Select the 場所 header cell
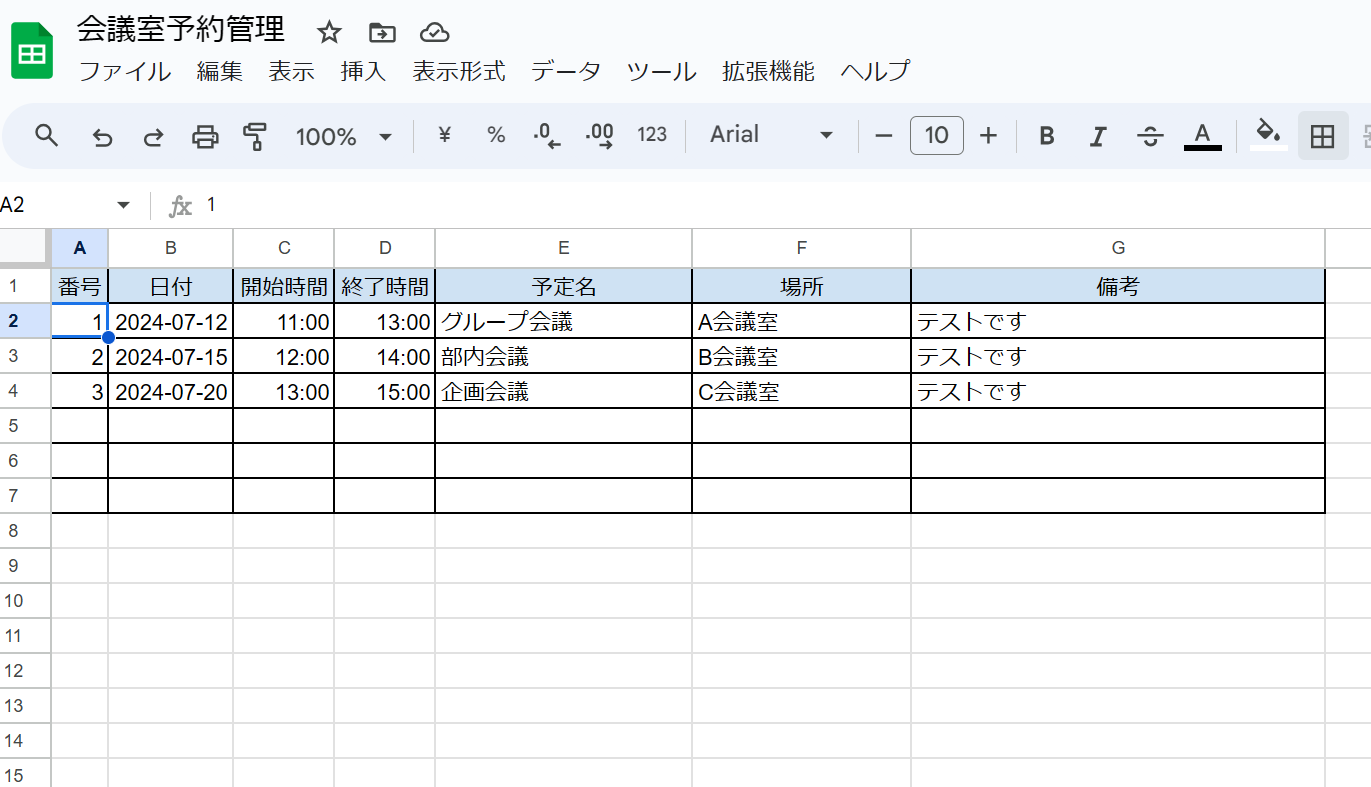Screen dimensions: 1371x787 [x=802, y=286]
